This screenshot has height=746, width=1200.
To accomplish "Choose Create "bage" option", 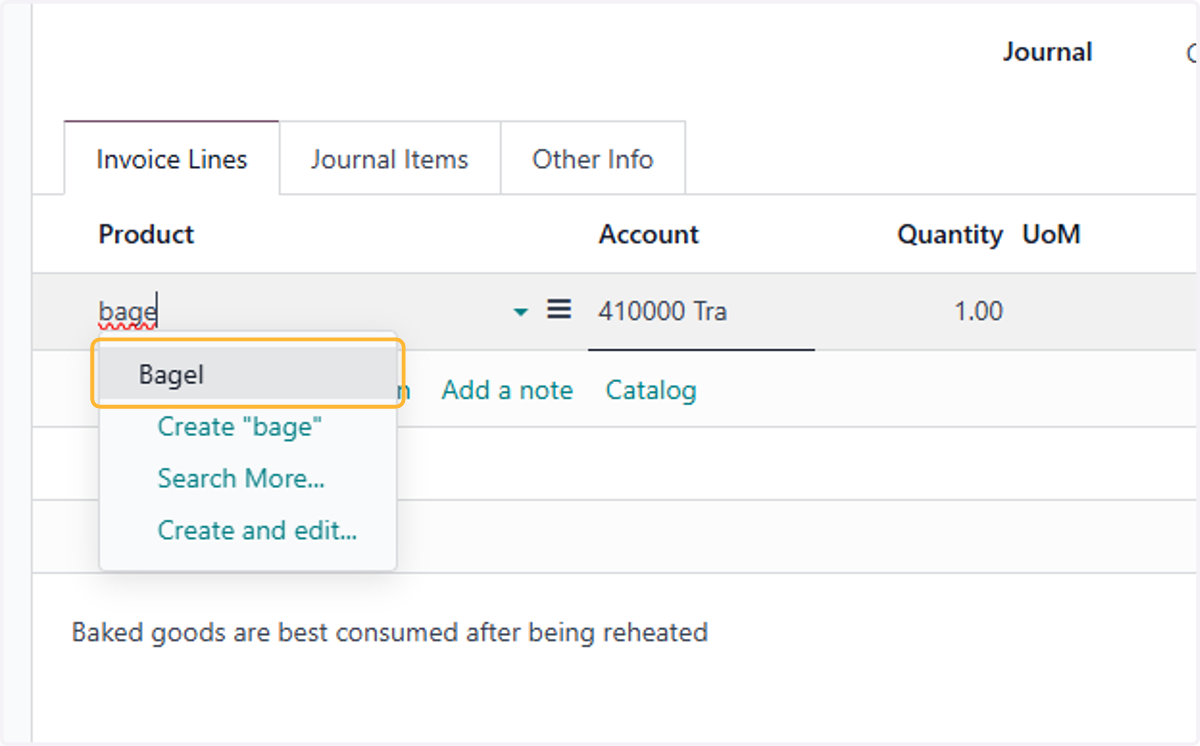I will click(240, 427).
